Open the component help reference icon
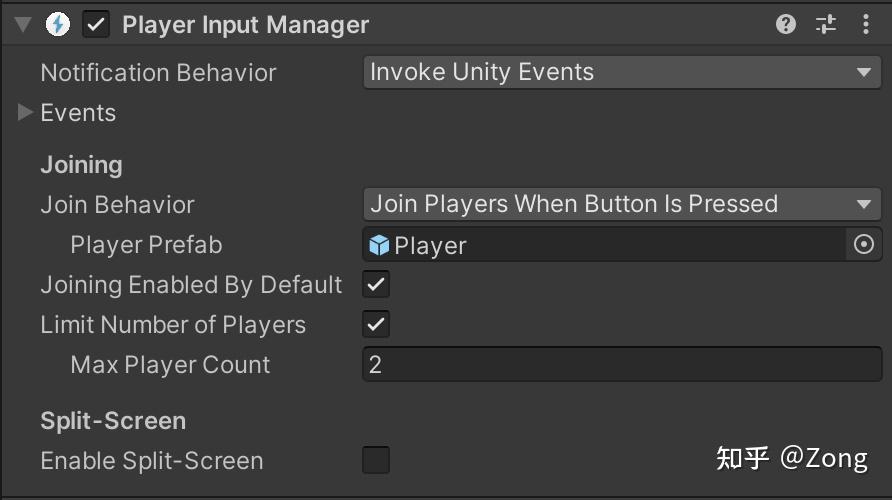This screenshot has width=892, height=500. [786, 25]
